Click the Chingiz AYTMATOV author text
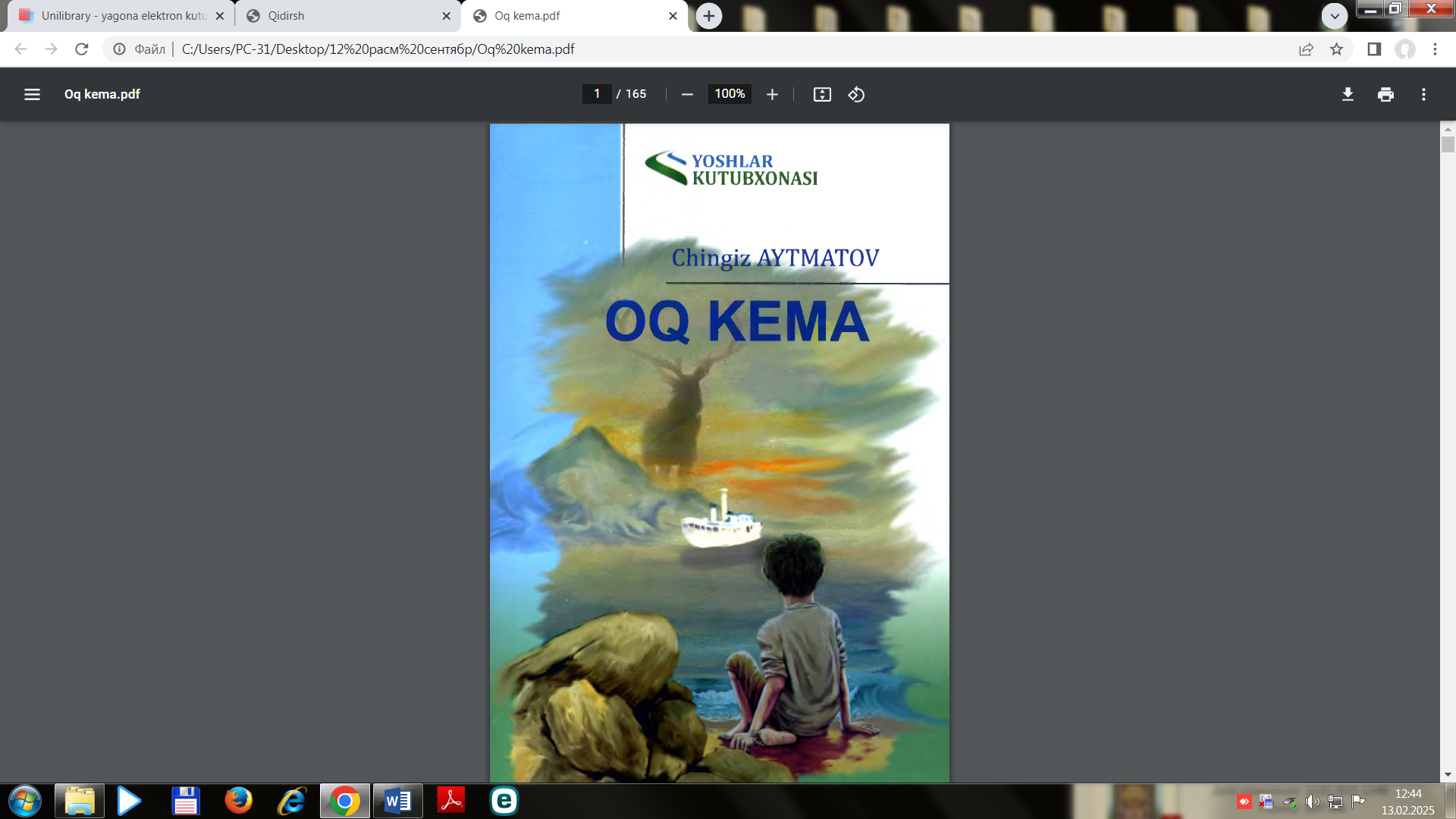1456x819 pixels. (x=775, y=258)
